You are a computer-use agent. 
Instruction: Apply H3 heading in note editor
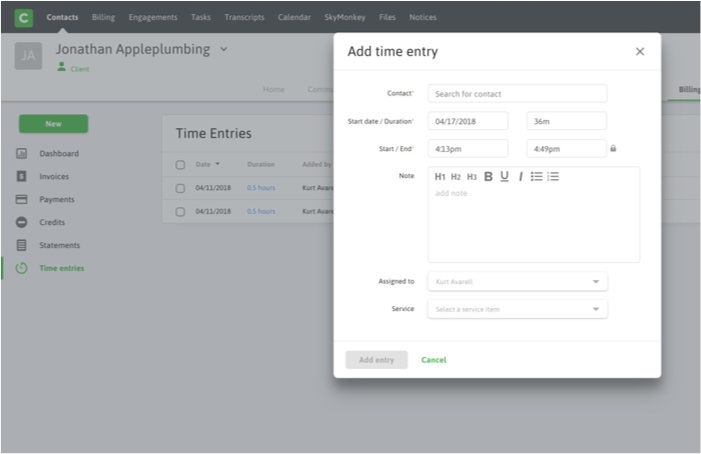click(472, 177)
